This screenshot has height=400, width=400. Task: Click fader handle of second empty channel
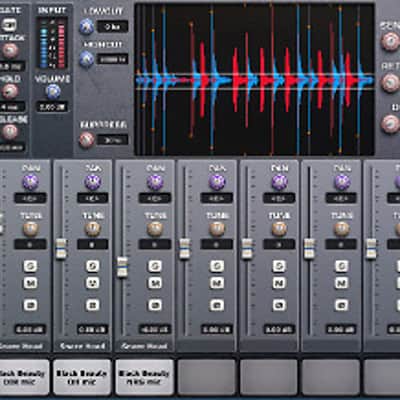(x=247, y=249)
